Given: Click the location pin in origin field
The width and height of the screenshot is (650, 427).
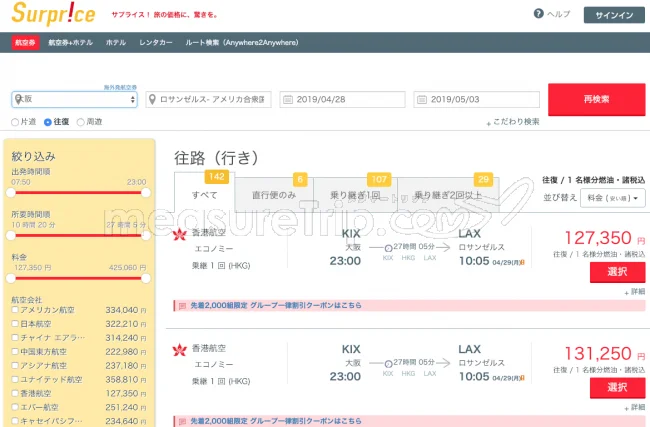Looking at the screenshot, I should coord(19,100).
